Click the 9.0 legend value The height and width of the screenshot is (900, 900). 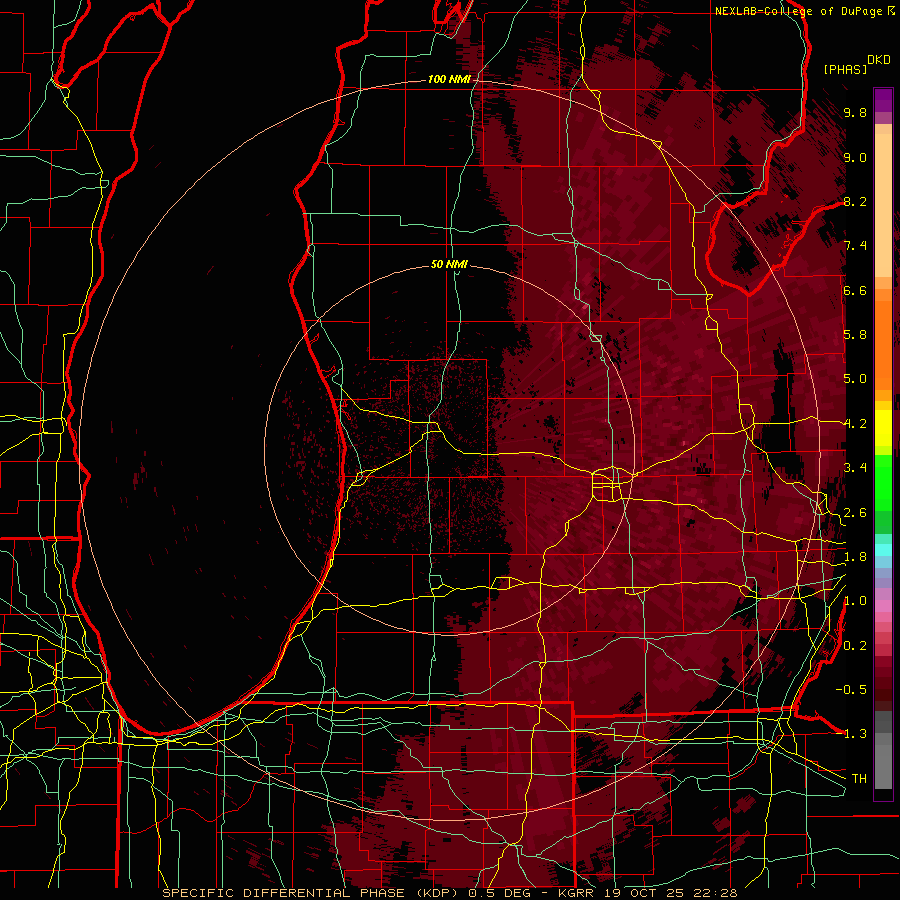(x=855, y=157)
